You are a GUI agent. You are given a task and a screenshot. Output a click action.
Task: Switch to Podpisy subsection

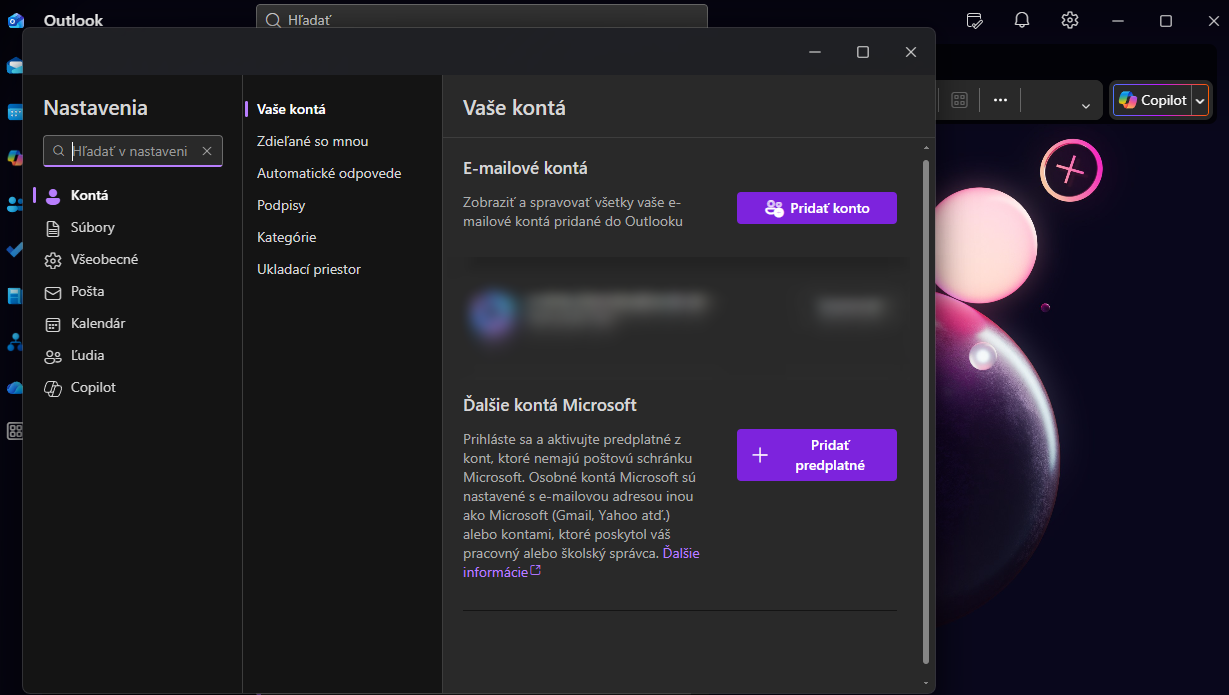(x=281, y=205)
